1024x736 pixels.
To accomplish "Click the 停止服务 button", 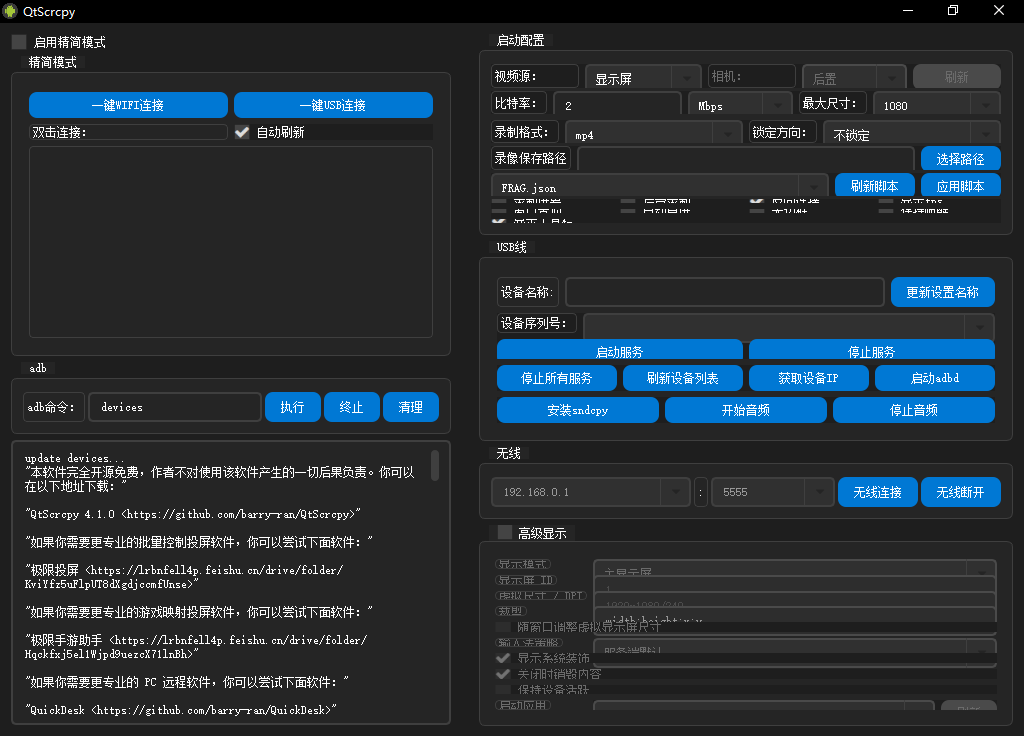I will [x=871, y=350].
